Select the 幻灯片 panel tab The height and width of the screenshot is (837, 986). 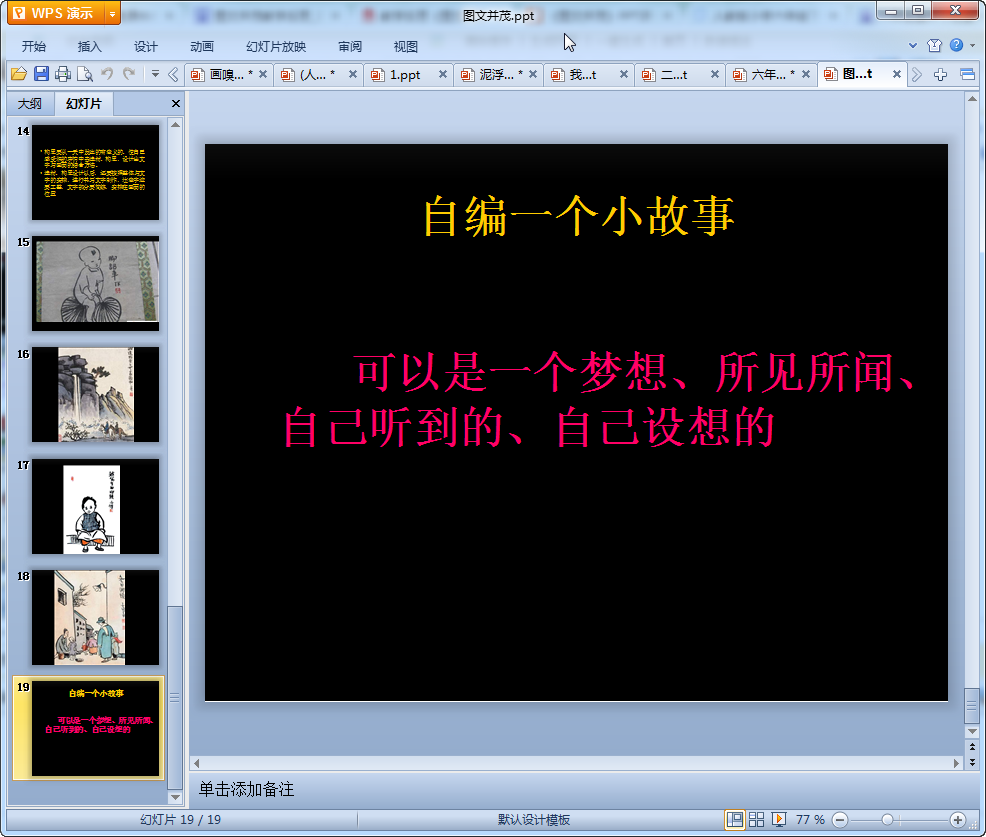click(x=84, y=104)
